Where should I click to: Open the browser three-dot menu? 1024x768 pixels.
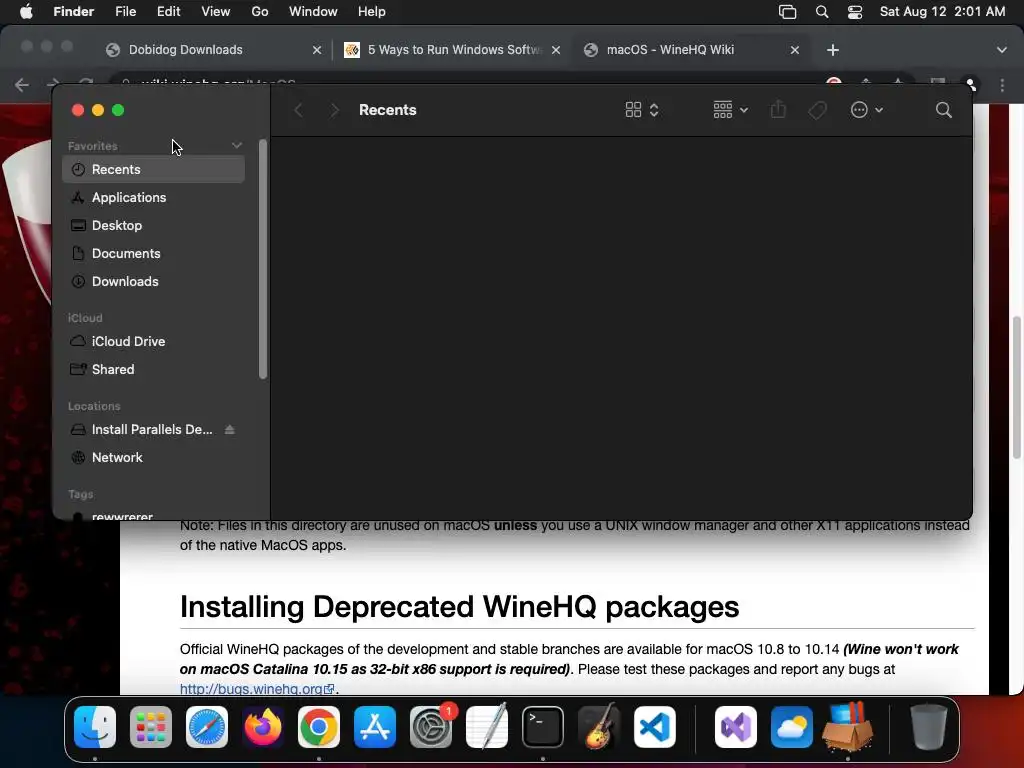click(x=1002, y=85)
